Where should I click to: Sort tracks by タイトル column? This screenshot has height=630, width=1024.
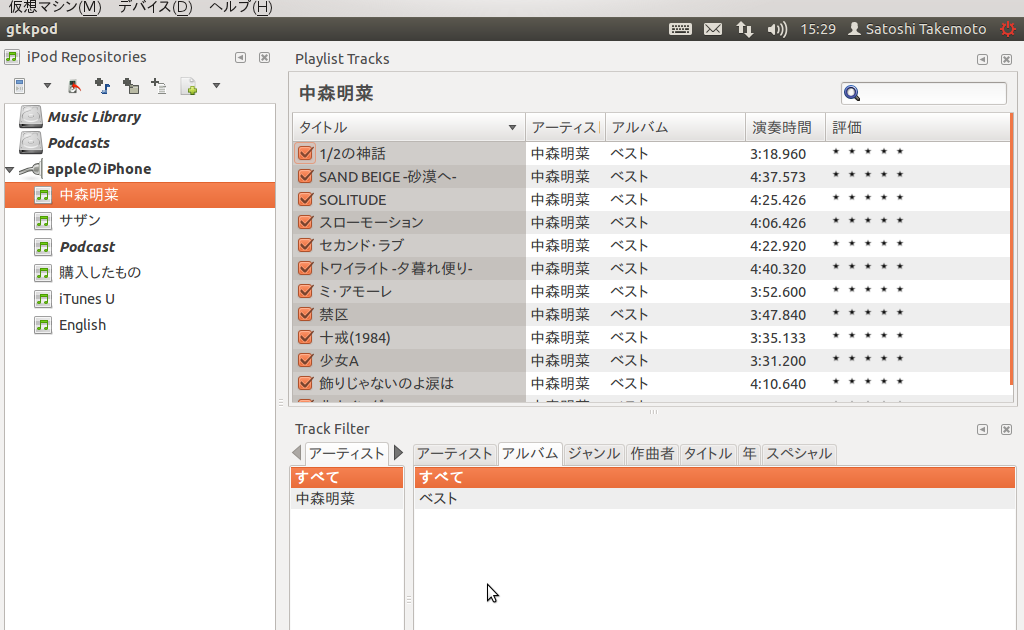coord(408,127)
